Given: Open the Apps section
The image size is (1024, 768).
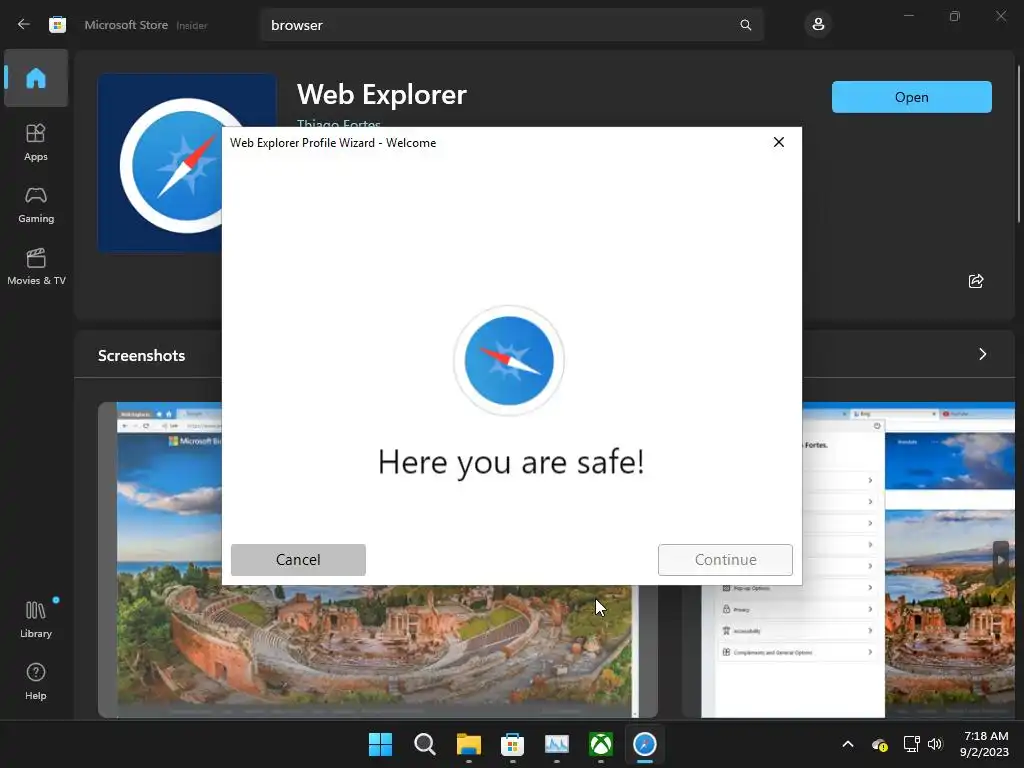Looking at the screenshot, I should click(36, 142).
